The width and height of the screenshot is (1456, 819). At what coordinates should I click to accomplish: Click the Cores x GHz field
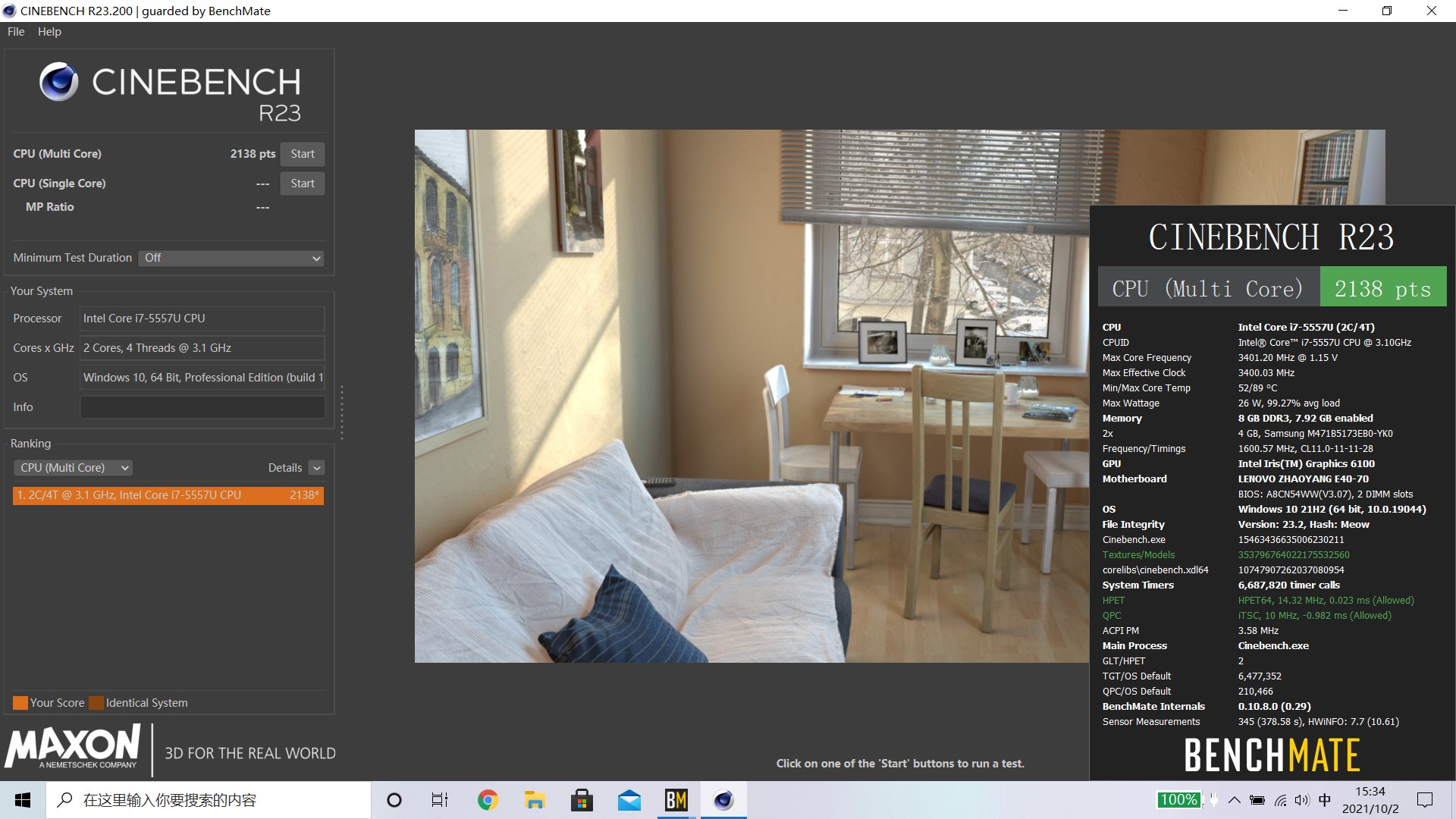tap(202, 348)
